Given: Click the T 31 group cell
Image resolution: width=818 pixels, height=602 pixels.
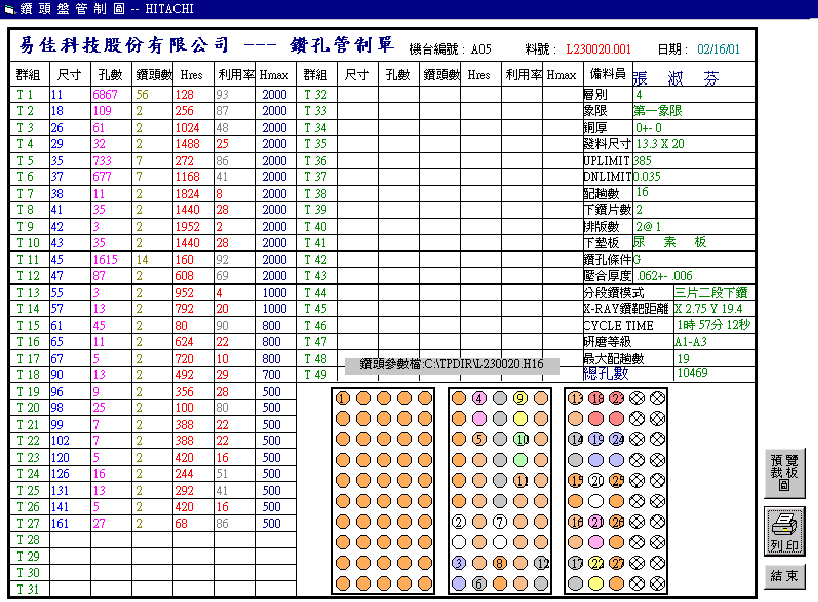Looking at the screenshot, I should click(28, 589).
